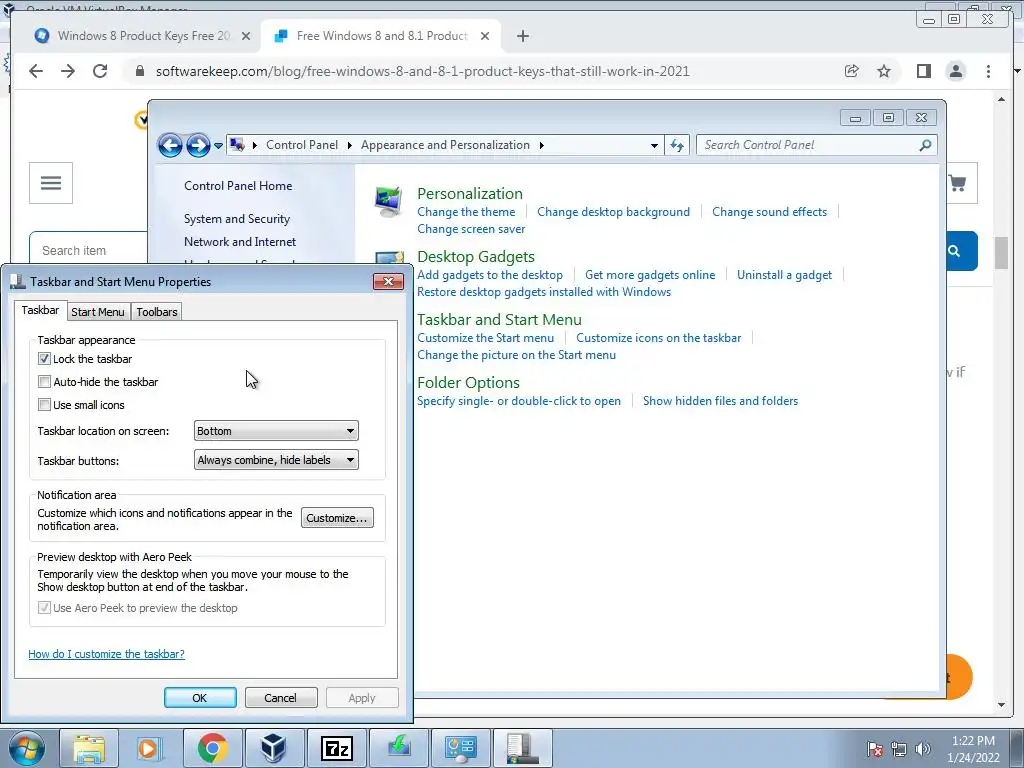Click the Customize... button
1024x768 pixels.
pos(337,518)
